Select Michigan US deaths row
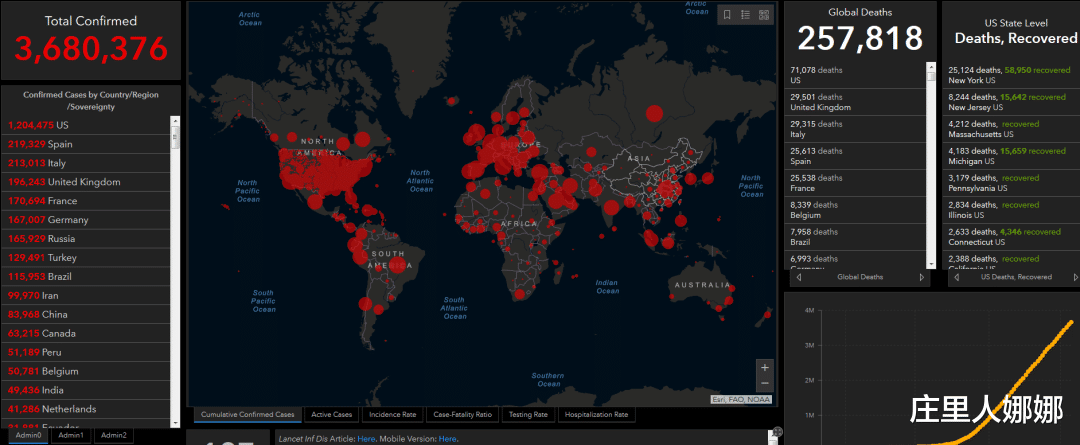Viewport: 1080px width, 445px height. (x=1011, y=156)
